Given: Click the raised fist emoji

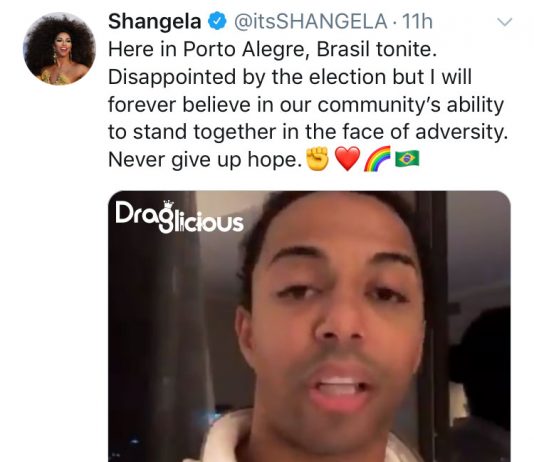Looking at the screenshot, I should click(x=318, y=159).
